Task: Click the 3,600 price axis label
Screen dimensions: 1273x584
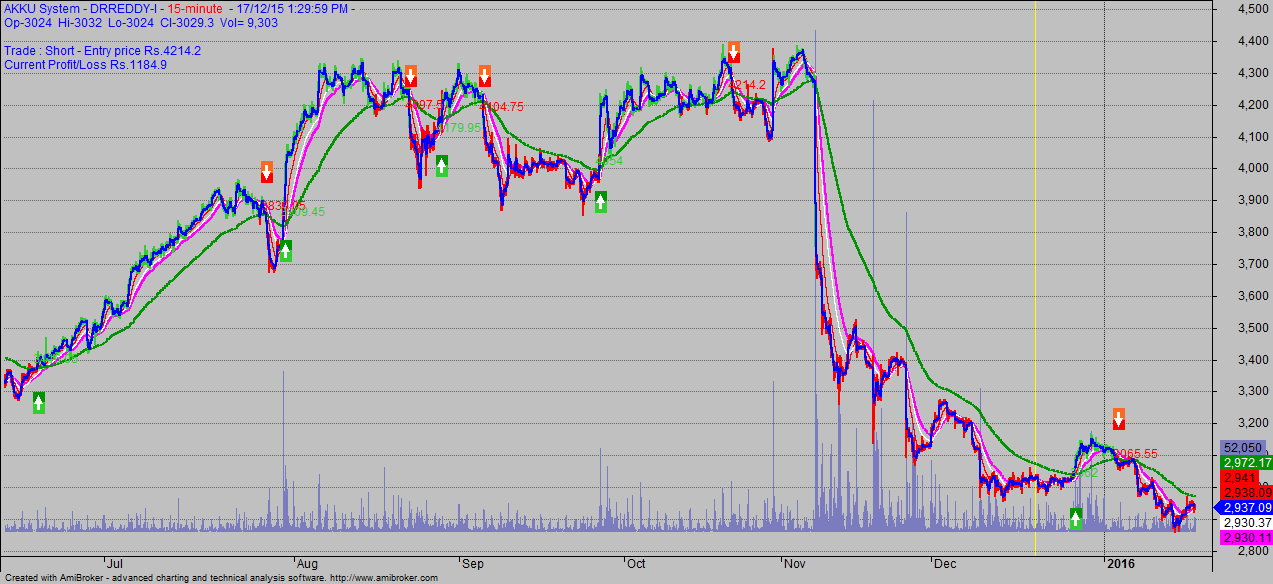Action: tap(1253, 296)
